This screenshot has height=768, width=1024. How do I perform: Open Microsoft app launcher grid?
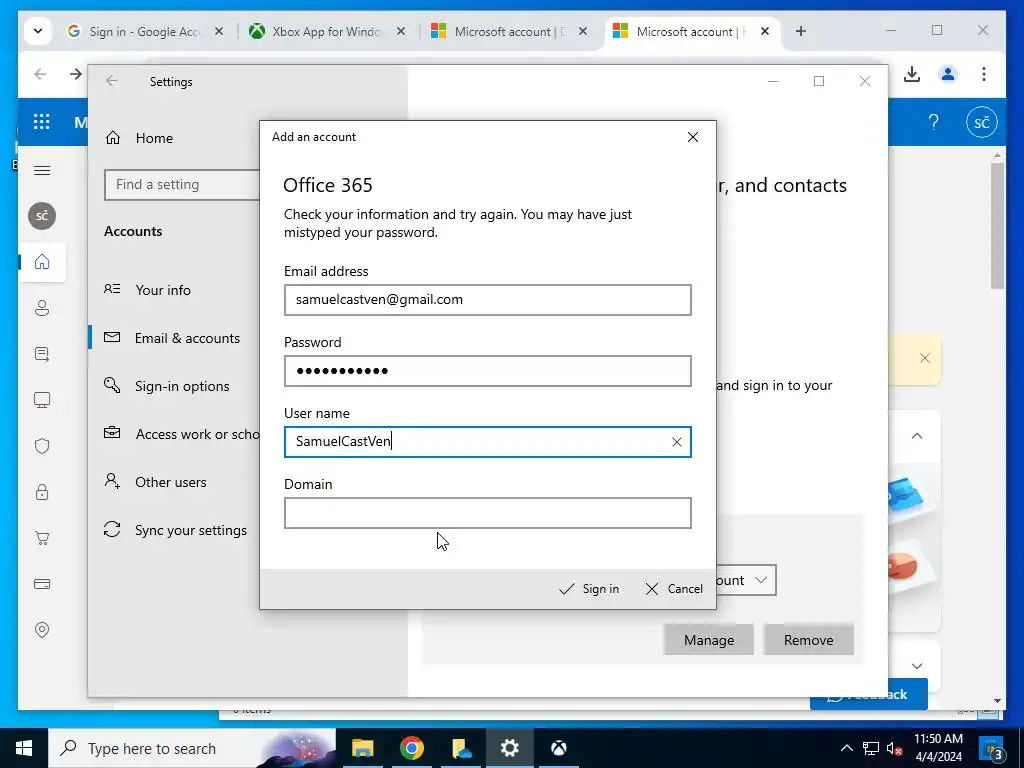tap(42, 121)
